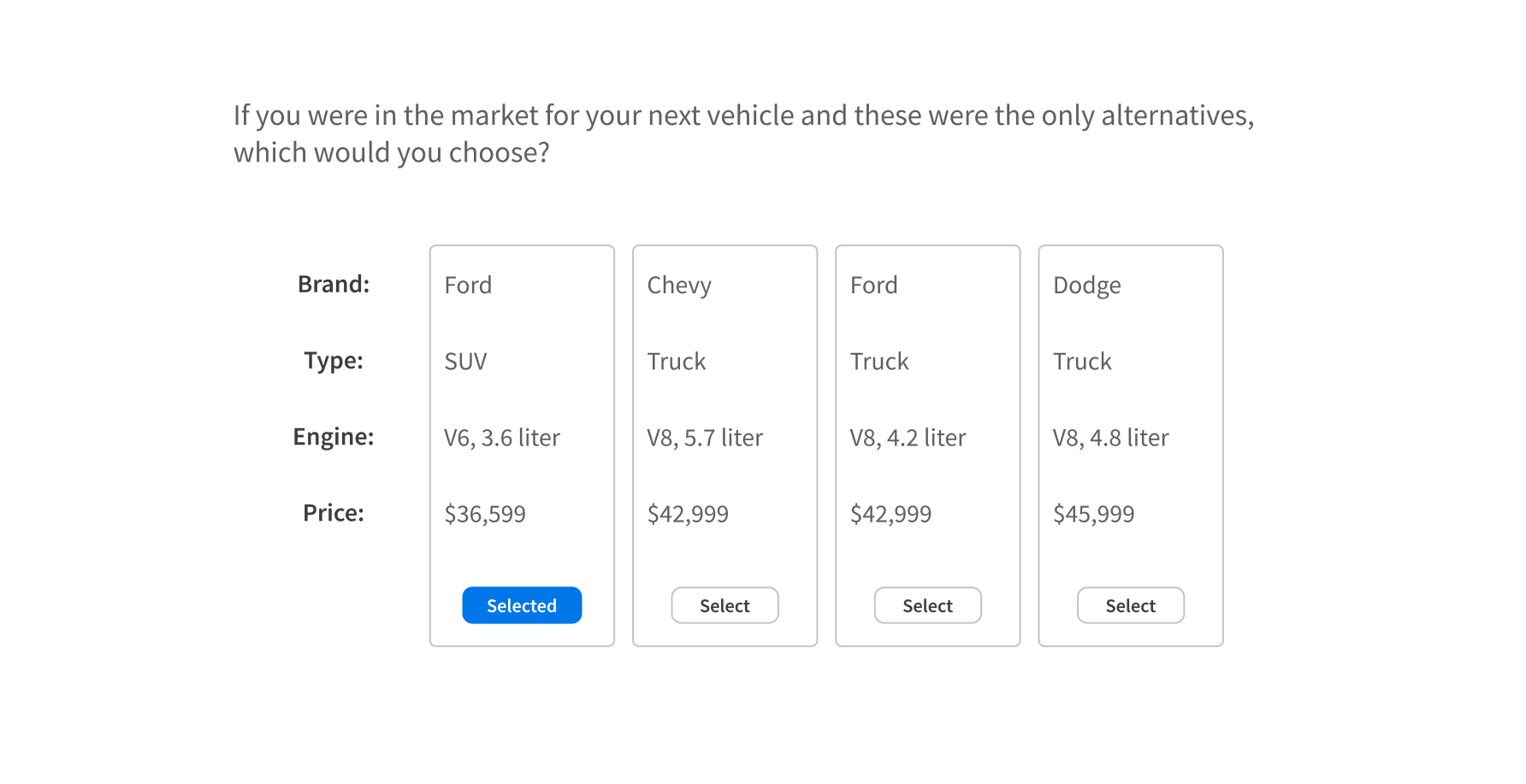Select the Dodge truck option
Viewport: 1526px width, 784px height.
coord(1130,605)
